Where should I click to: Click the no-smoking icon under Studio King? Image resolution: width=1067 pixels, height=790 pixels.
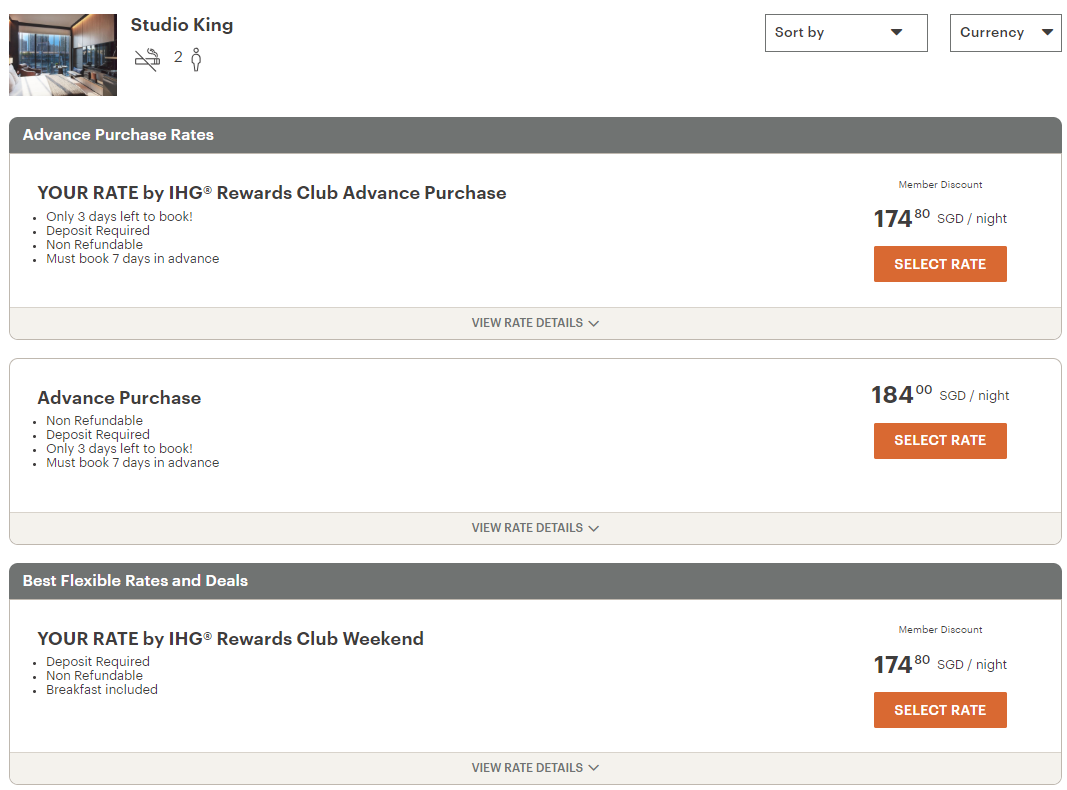coord(147,59)
